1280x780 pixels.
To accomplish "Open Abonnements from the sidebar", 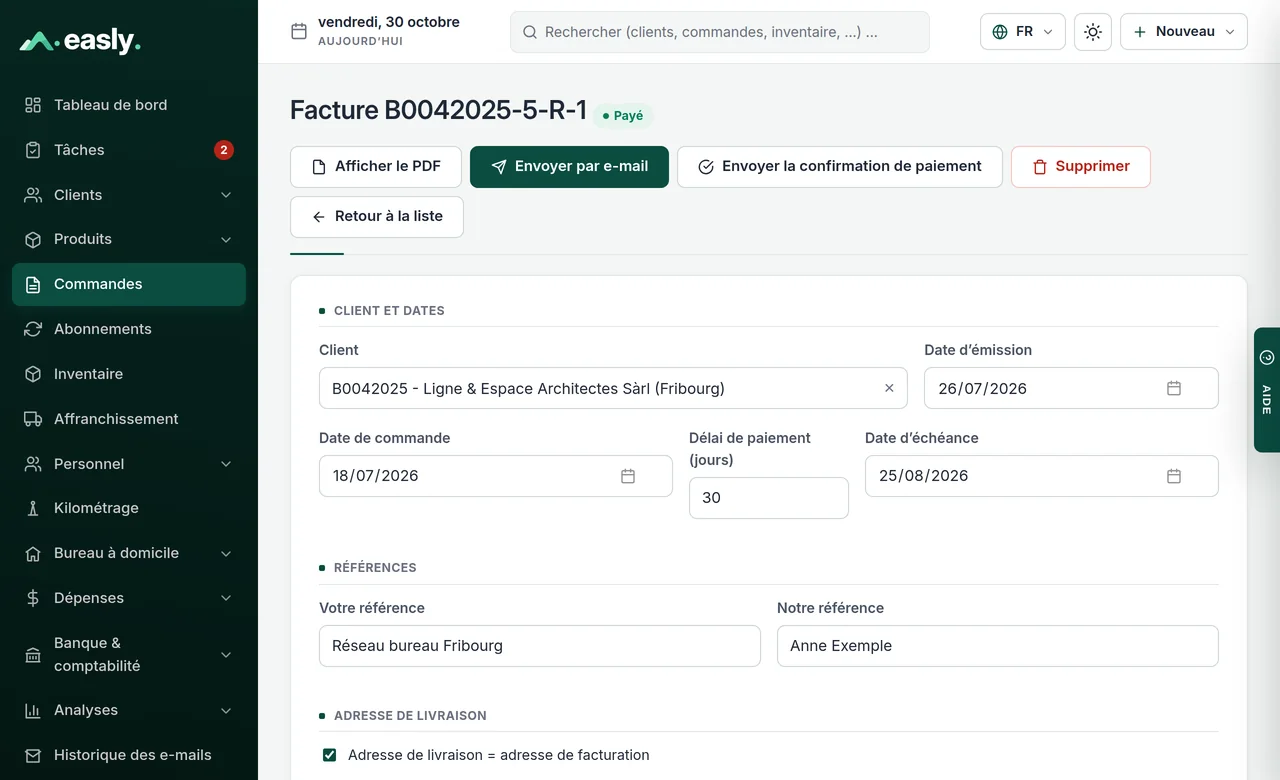I will click(x=129, y=329).
